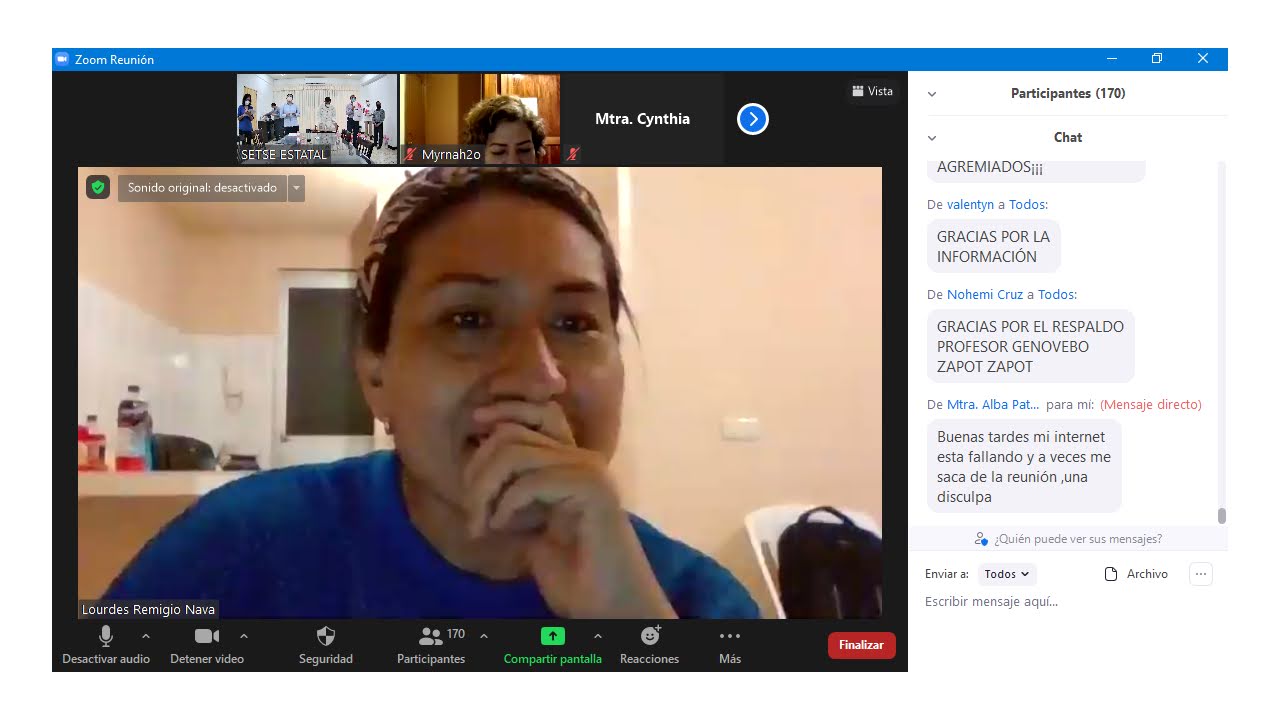This screenshot has height=720, width=1280.
Task: Open chat more options ellipsis
Action: click(x=1201, y=574)
